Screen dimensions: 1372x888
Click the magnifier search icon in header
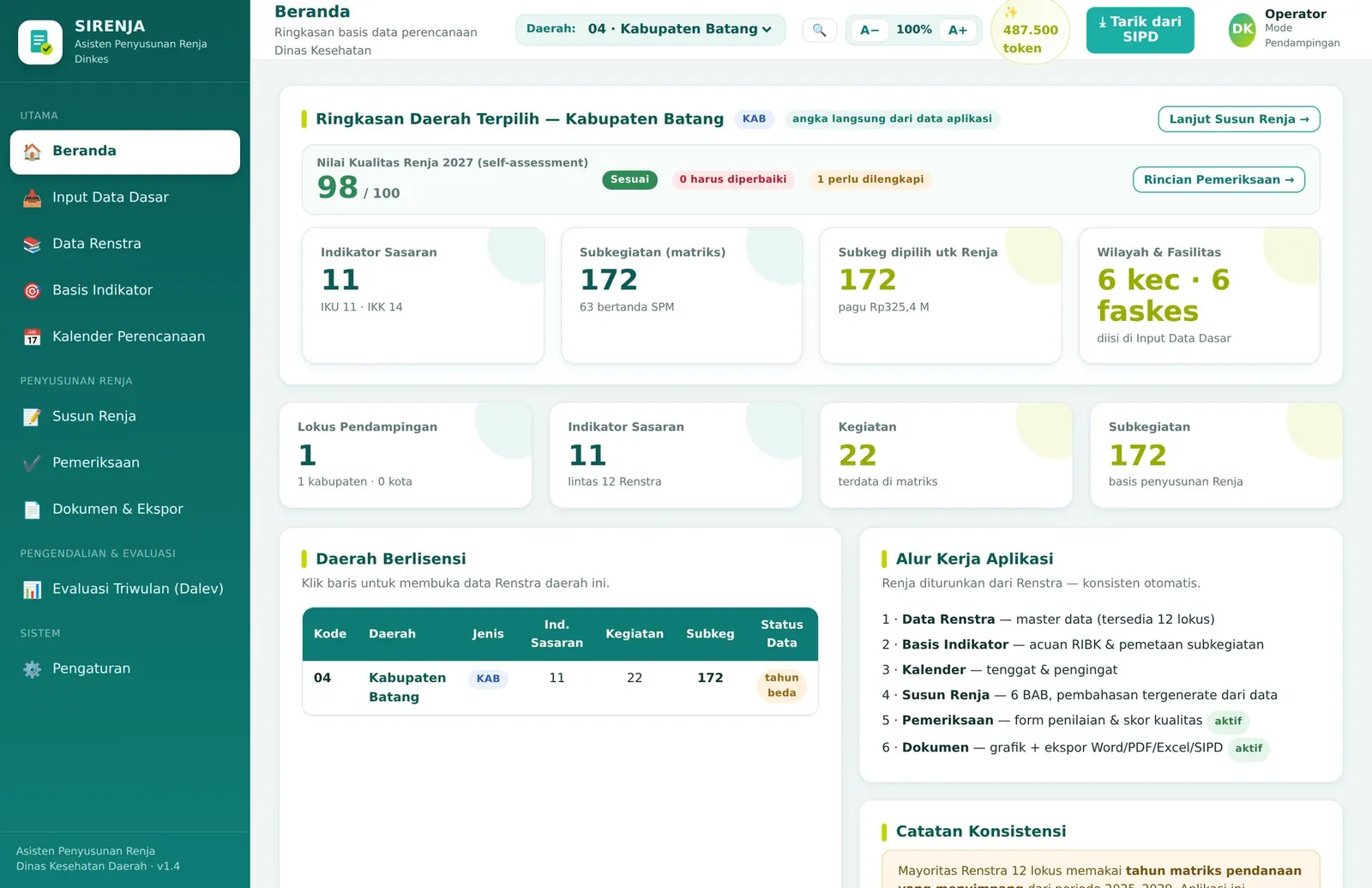click(819, 30)
